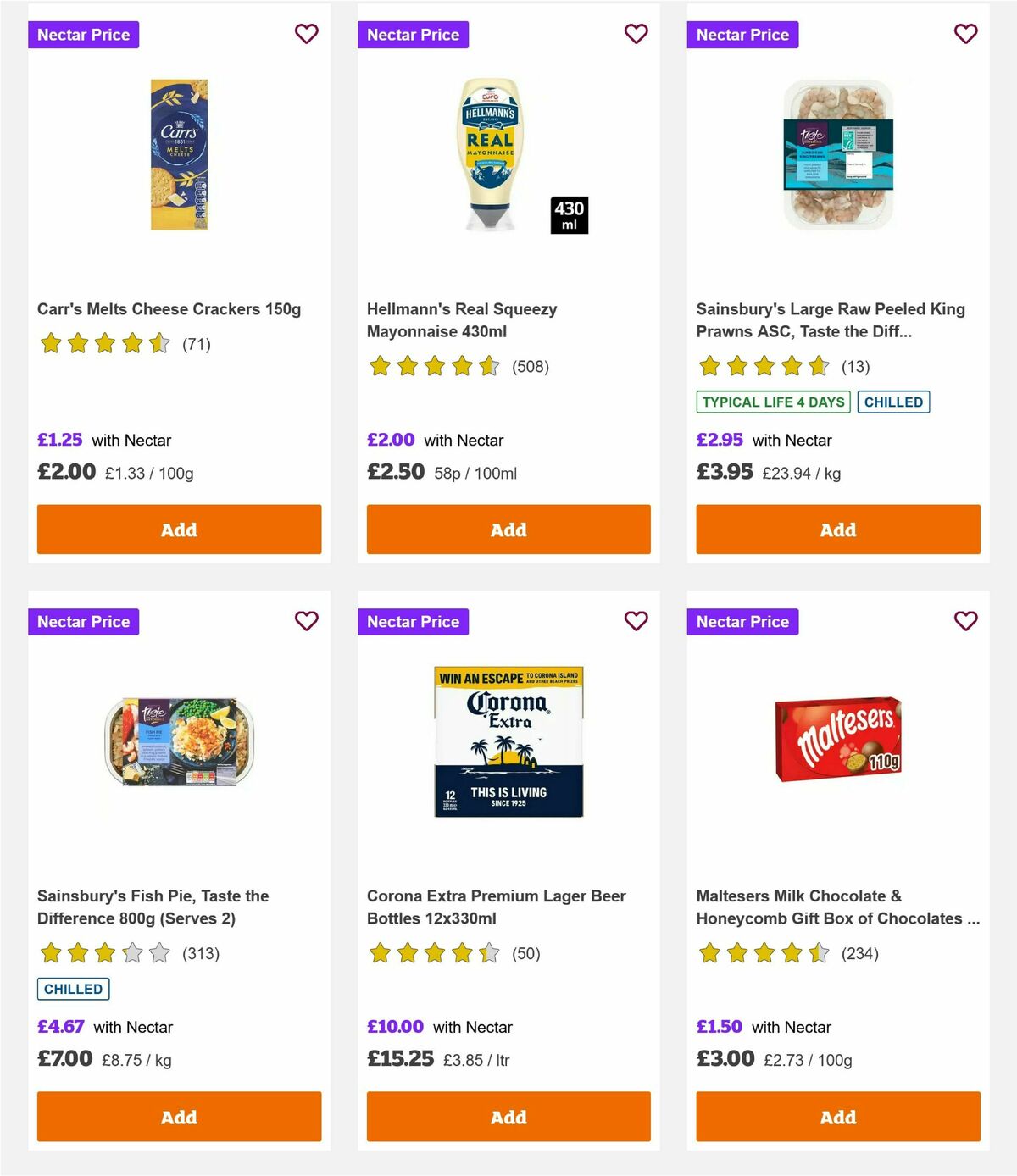Click the TYPICAL LIFE 4 DAYS tag
The width and height of the screenshot is (1017, 1176).
pos(774,402)
